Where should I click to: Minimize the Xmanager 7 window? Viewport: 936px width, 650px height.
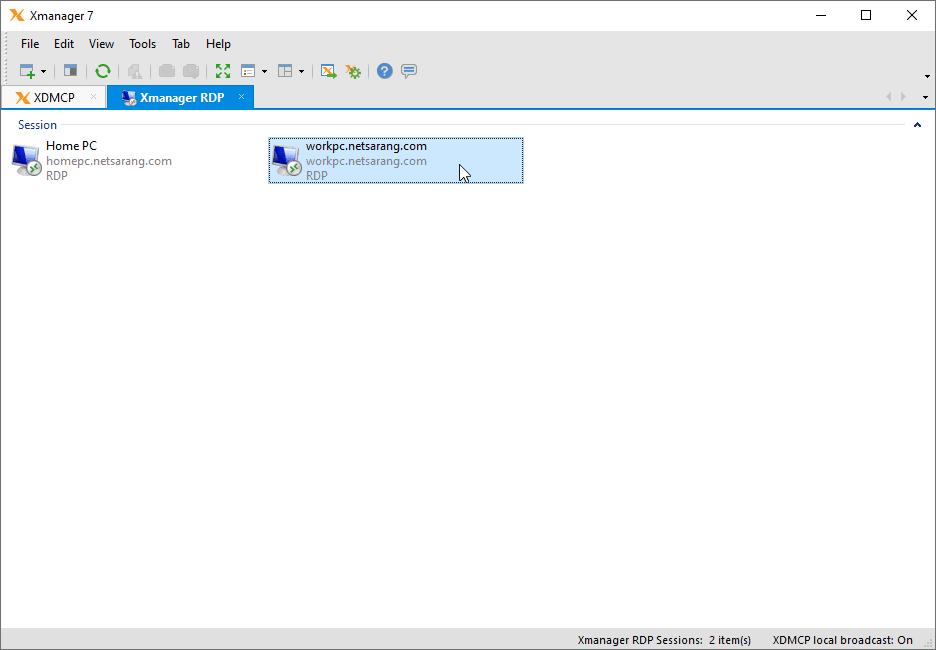click(821, 16)
